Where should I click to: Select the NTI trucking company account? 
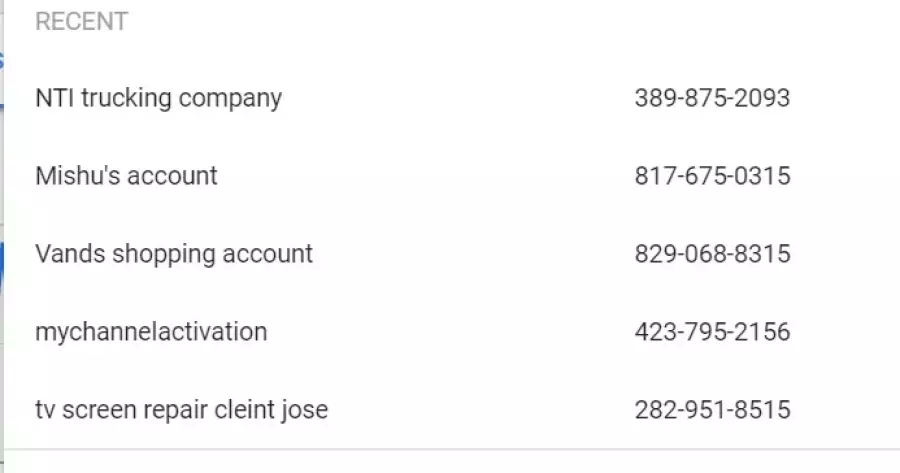pos(158,98)
